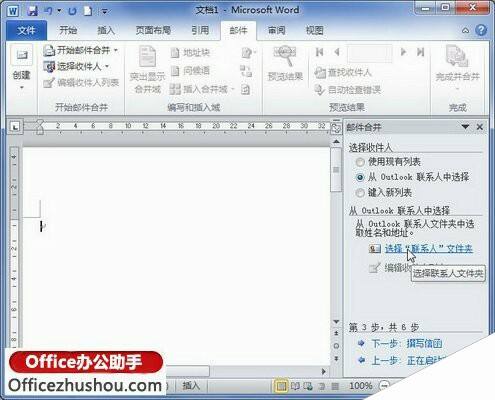Open the 开始邮件合并 dropdown
This screenshot has height=400, width=495.
(80, 51)
